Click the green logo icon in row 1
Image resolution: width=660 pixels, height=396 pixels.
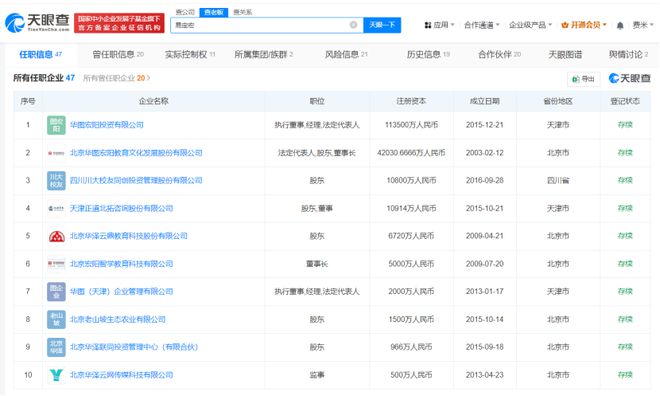click(x=56, y=125)
